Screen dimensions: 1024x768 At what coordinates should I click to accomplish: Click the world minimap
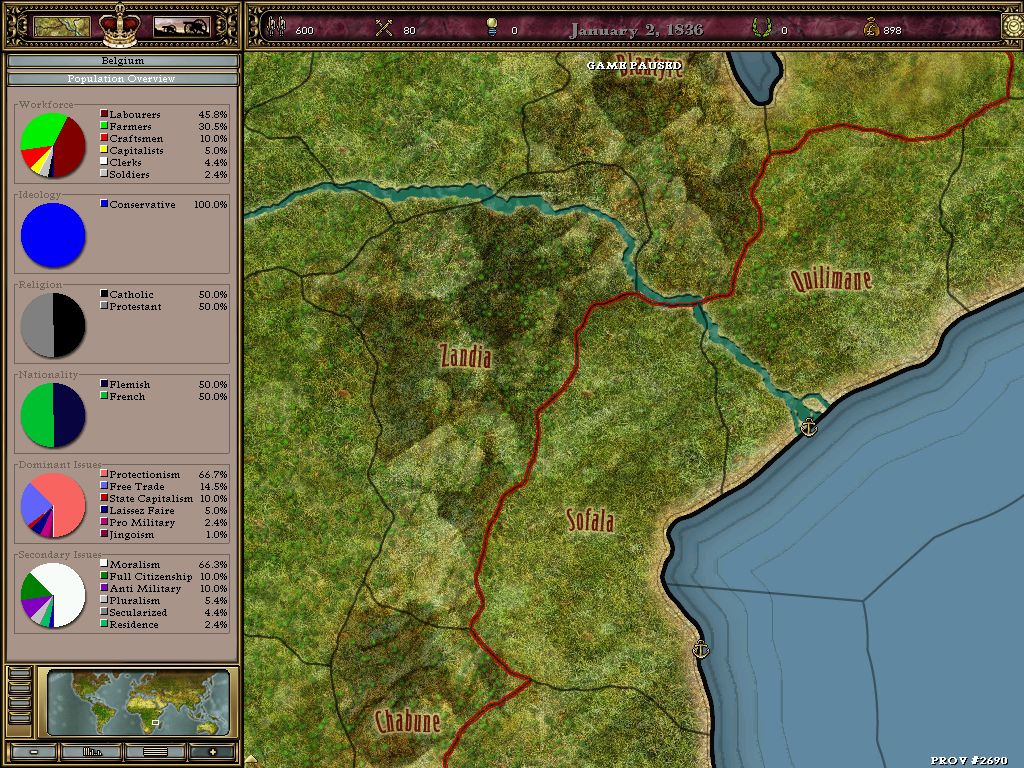pyautogui.click(x=138, y=702)
